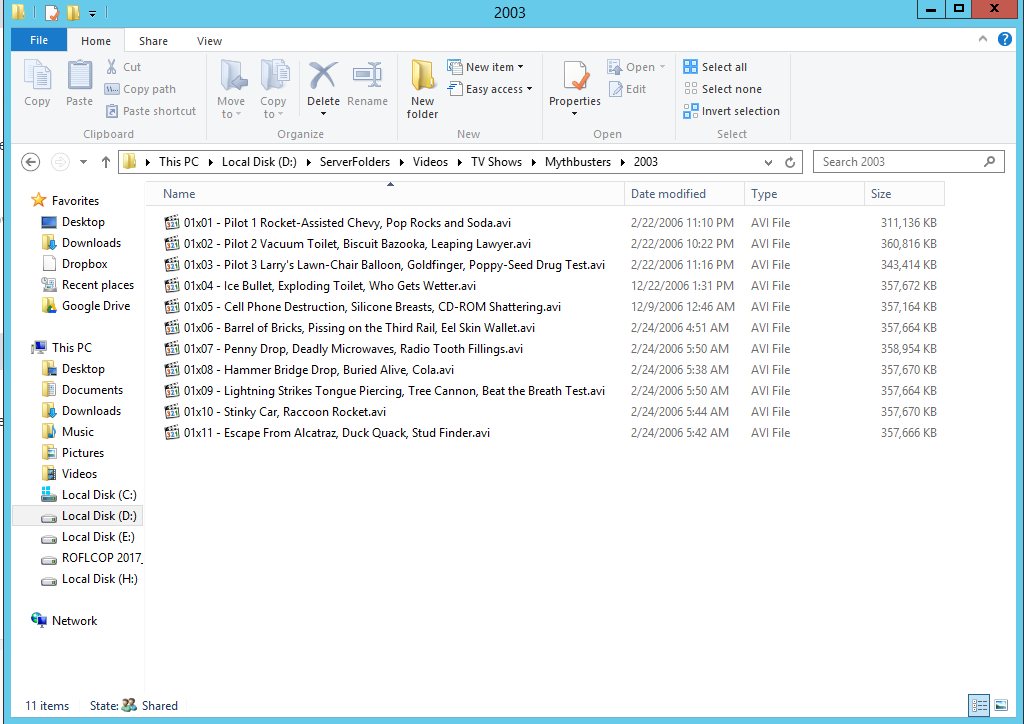The image size is (1024, 724).
Task: Select the 01x10 Stinky Car, Raccoon Rocket file
Action: 284,412
